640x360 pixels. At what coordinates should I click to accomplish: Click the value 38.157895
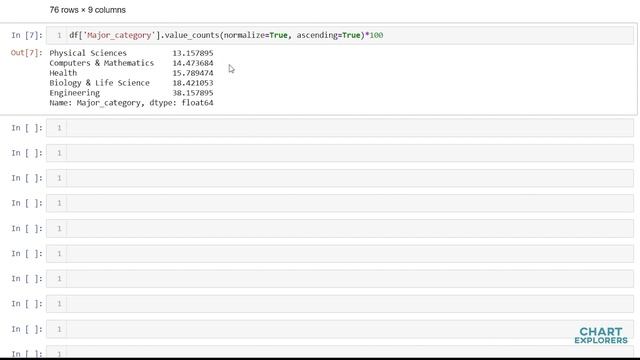(193, 93)
